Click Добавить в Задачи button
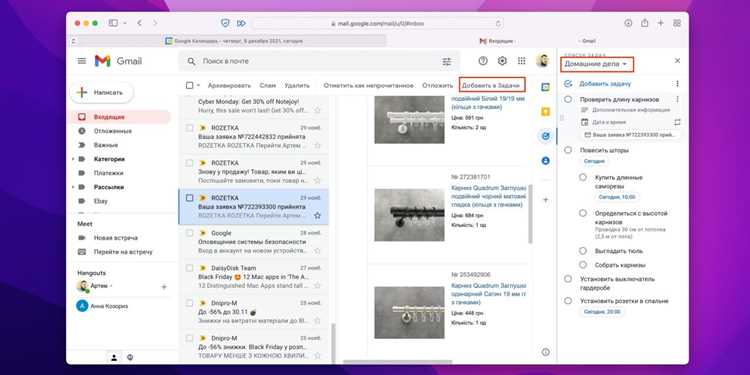 click(492, 85)
